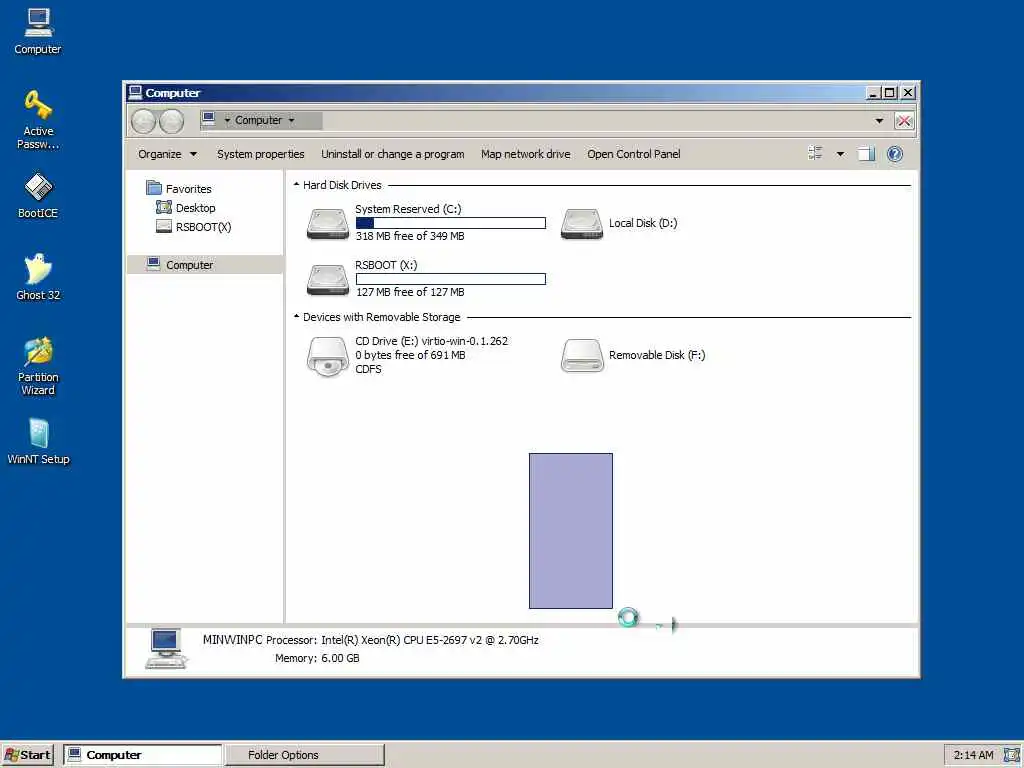Screen dimensions: 1024x768
Task: Switch to Computer taskbar button
Action: (142, 755)
